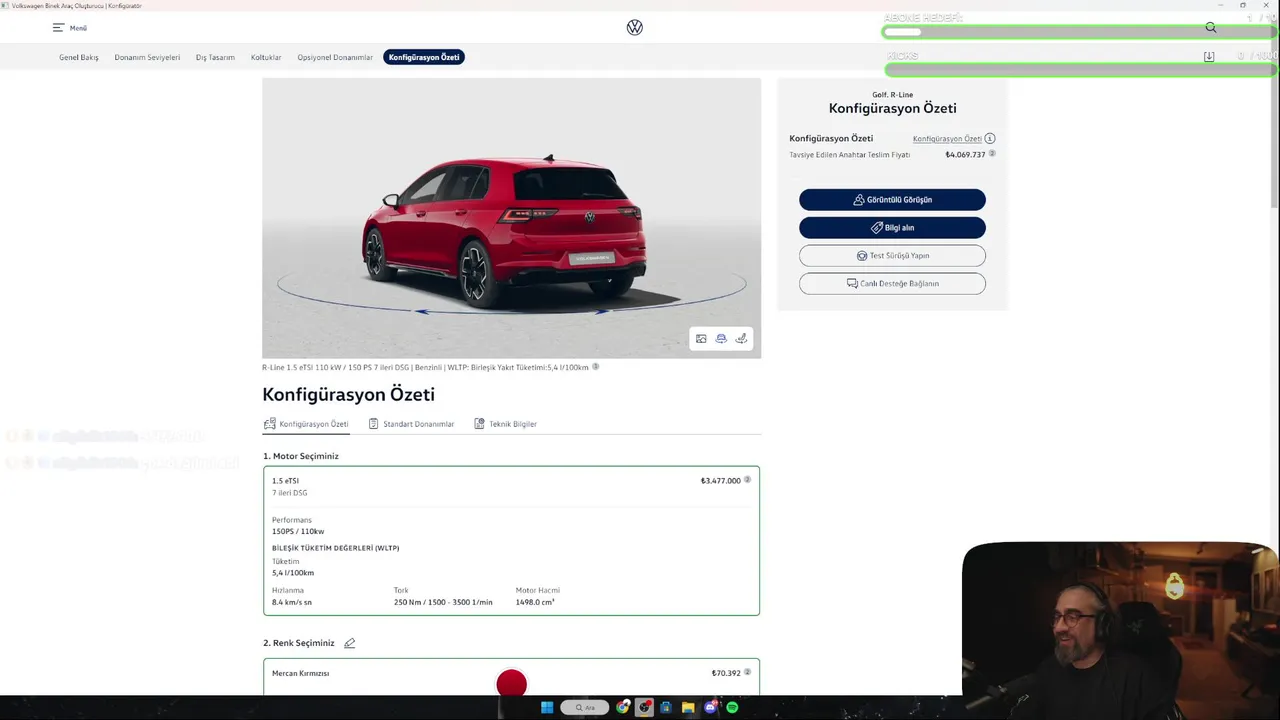Screen dimensions: 1280x720
Task: Open Chrome from the taskbar
Action: (623, 708)
